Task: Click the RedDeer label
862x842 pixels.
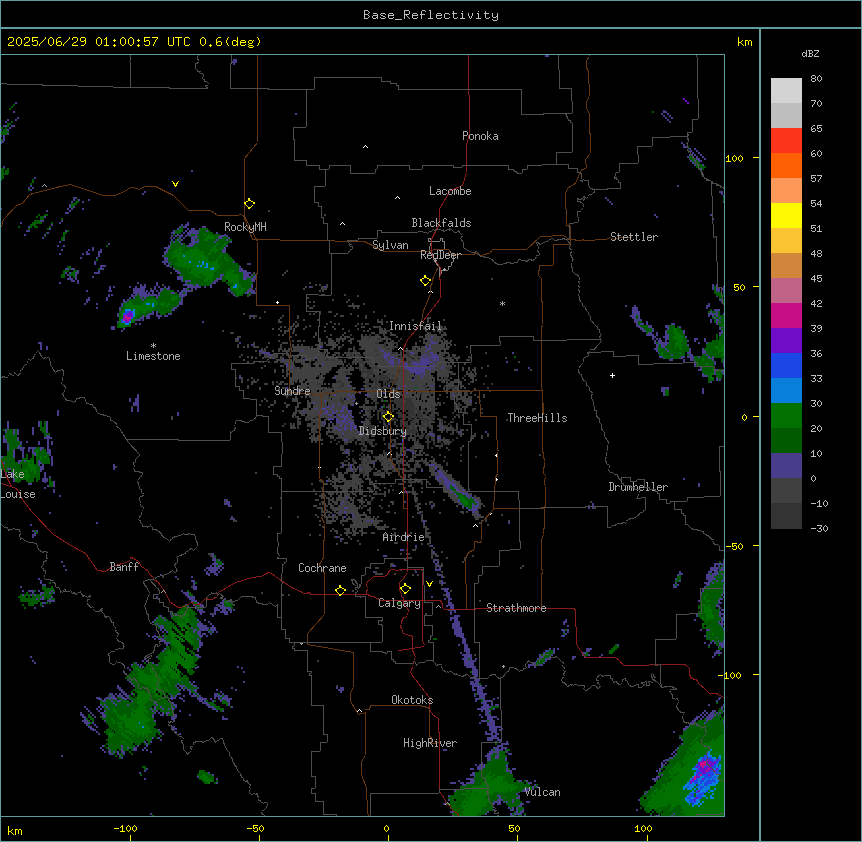Action: [440, 255]
